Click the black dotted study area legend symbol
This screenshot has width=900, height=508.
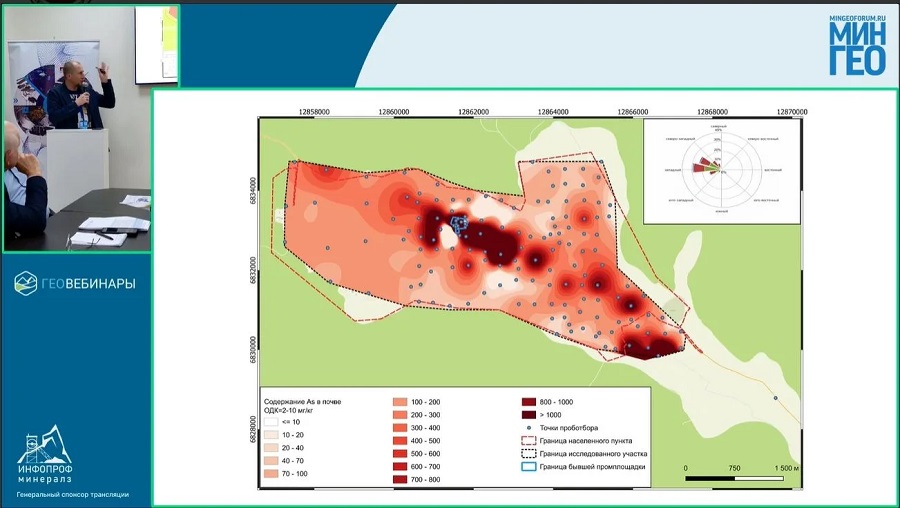tap(529, 453)
